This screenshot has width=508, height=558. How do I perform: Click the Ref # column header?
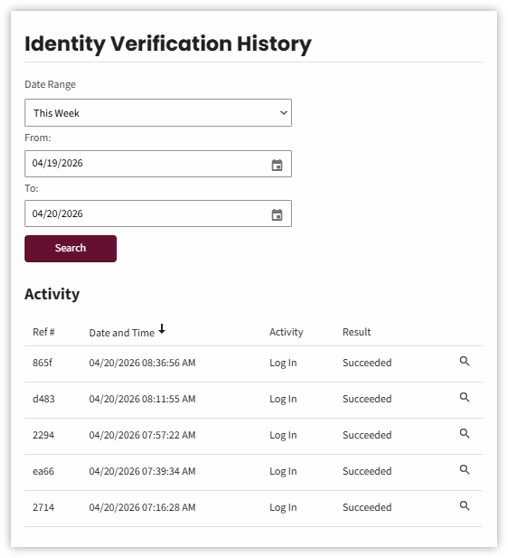coord(43,332)
